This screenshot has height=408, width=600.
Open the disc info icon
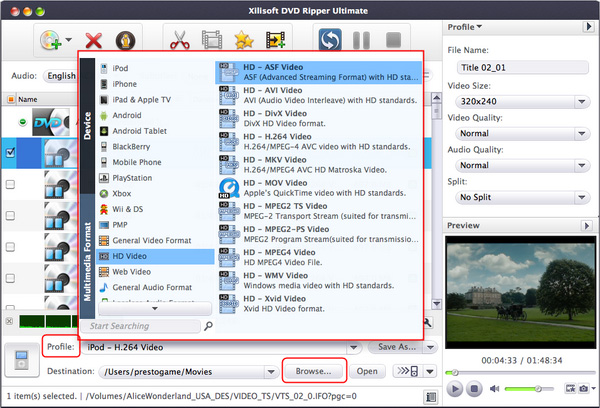coord(125,40)
